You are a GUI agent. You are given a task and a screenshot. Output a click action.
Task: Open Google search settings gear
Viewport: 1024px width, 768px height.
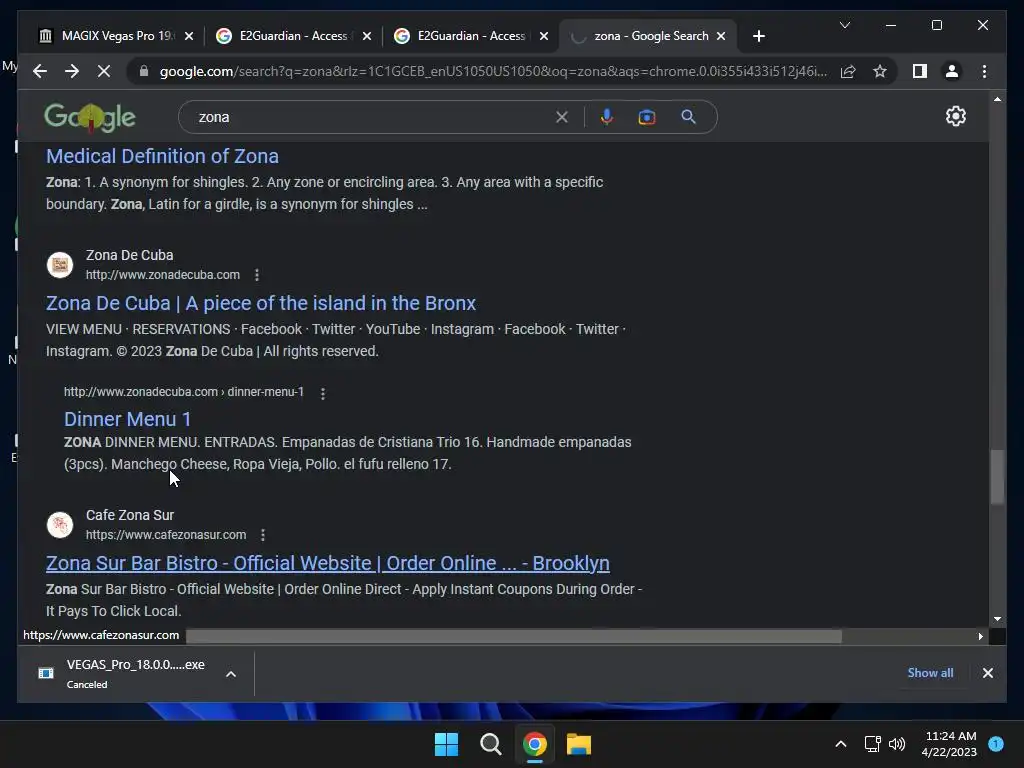(x=955, y=116)
